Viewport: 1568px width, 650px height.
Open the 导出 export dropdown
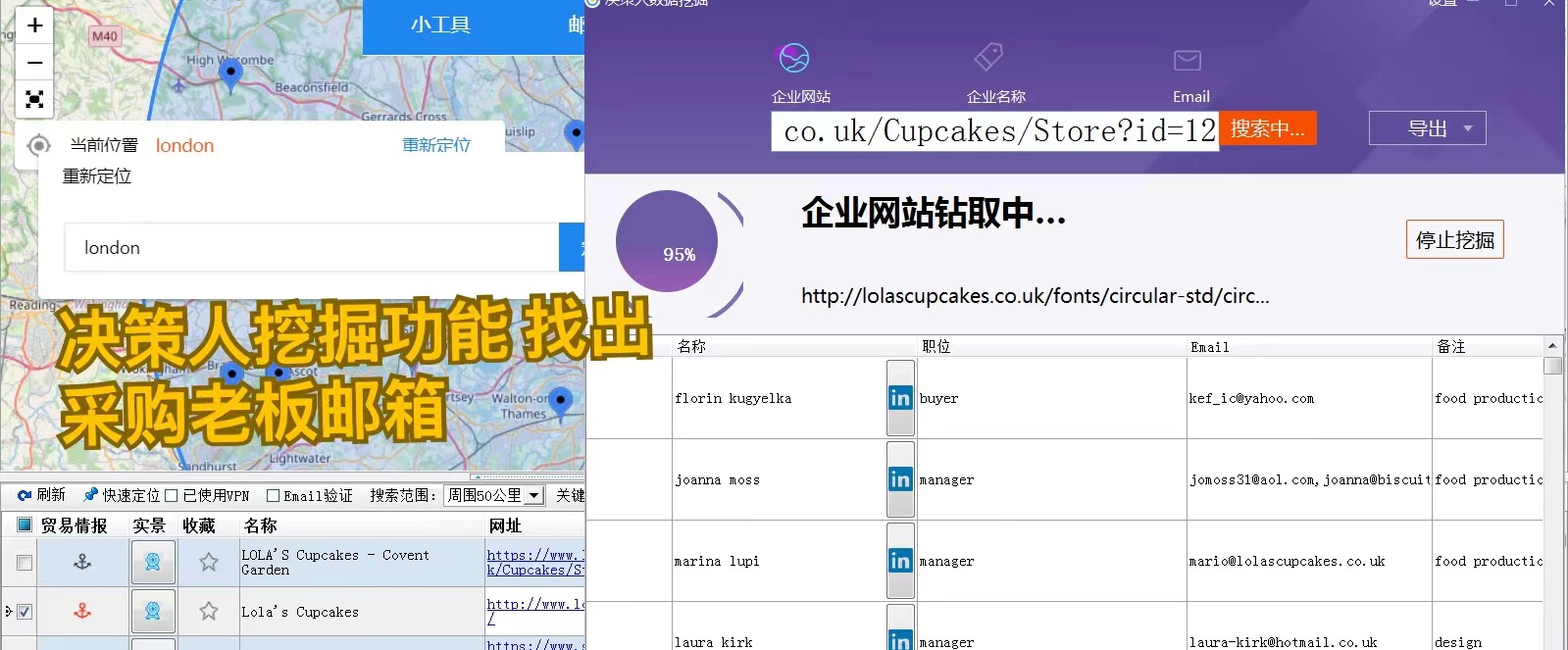click(1428, 128)
